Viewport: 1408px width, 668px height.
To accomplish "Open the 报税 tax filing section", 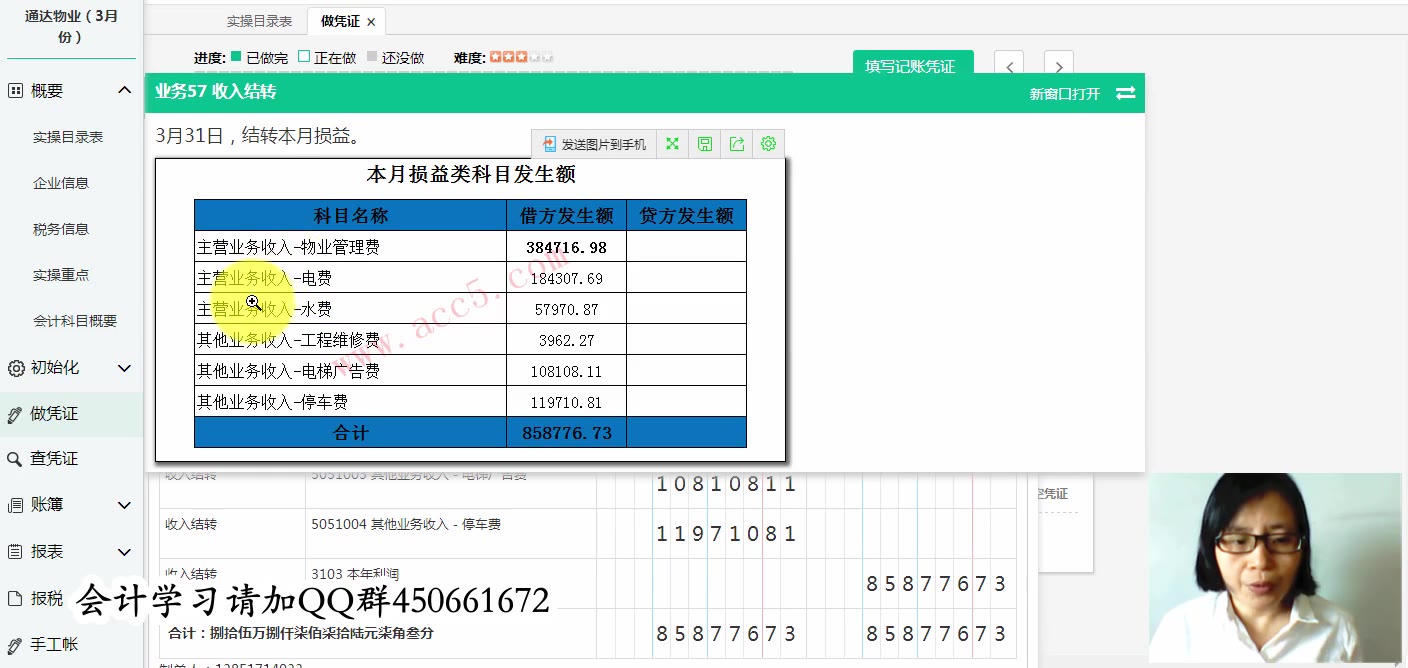I will pyautogui.click(x=46, y=597).
